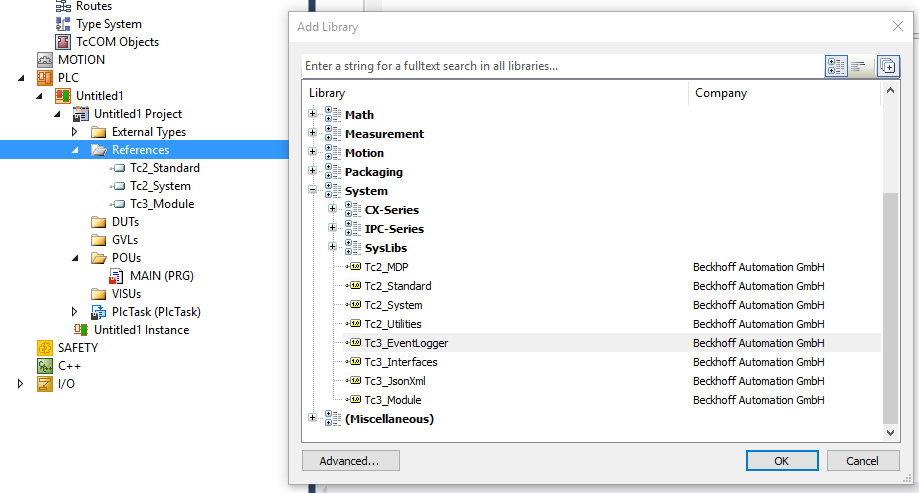Toggle the display all versions icon

pyautogui.click(x=888, y=66)
